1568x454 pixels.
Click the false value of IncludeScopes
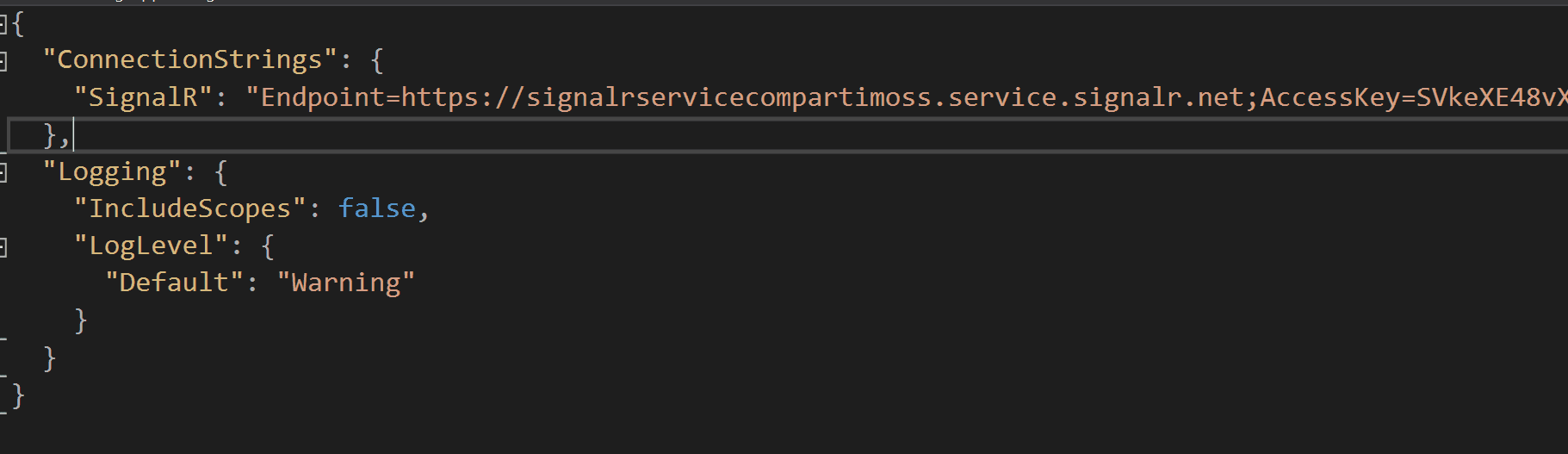(x=377, y=208)
